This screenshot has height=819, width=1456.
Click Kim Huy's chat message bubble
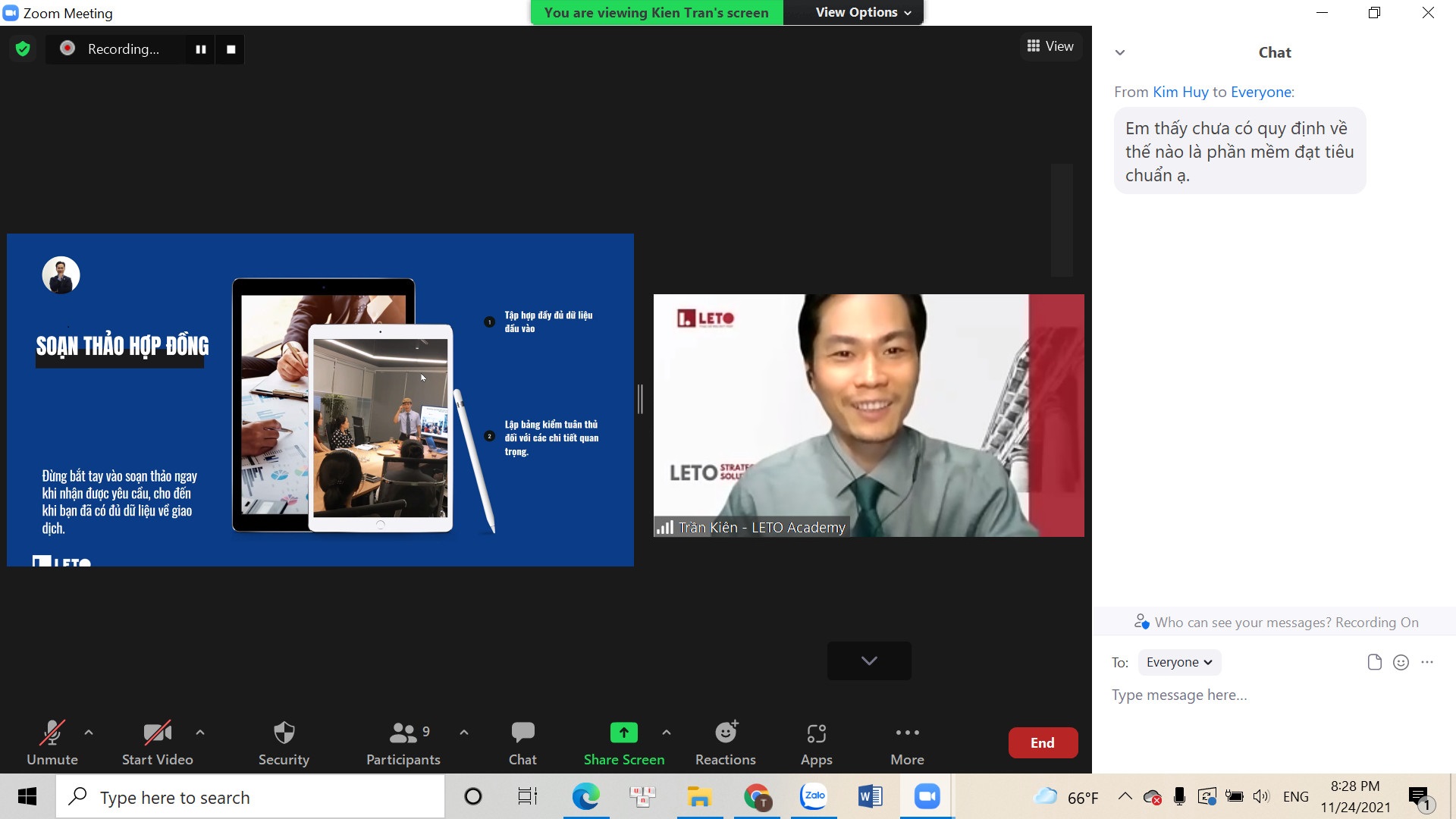1239,151
